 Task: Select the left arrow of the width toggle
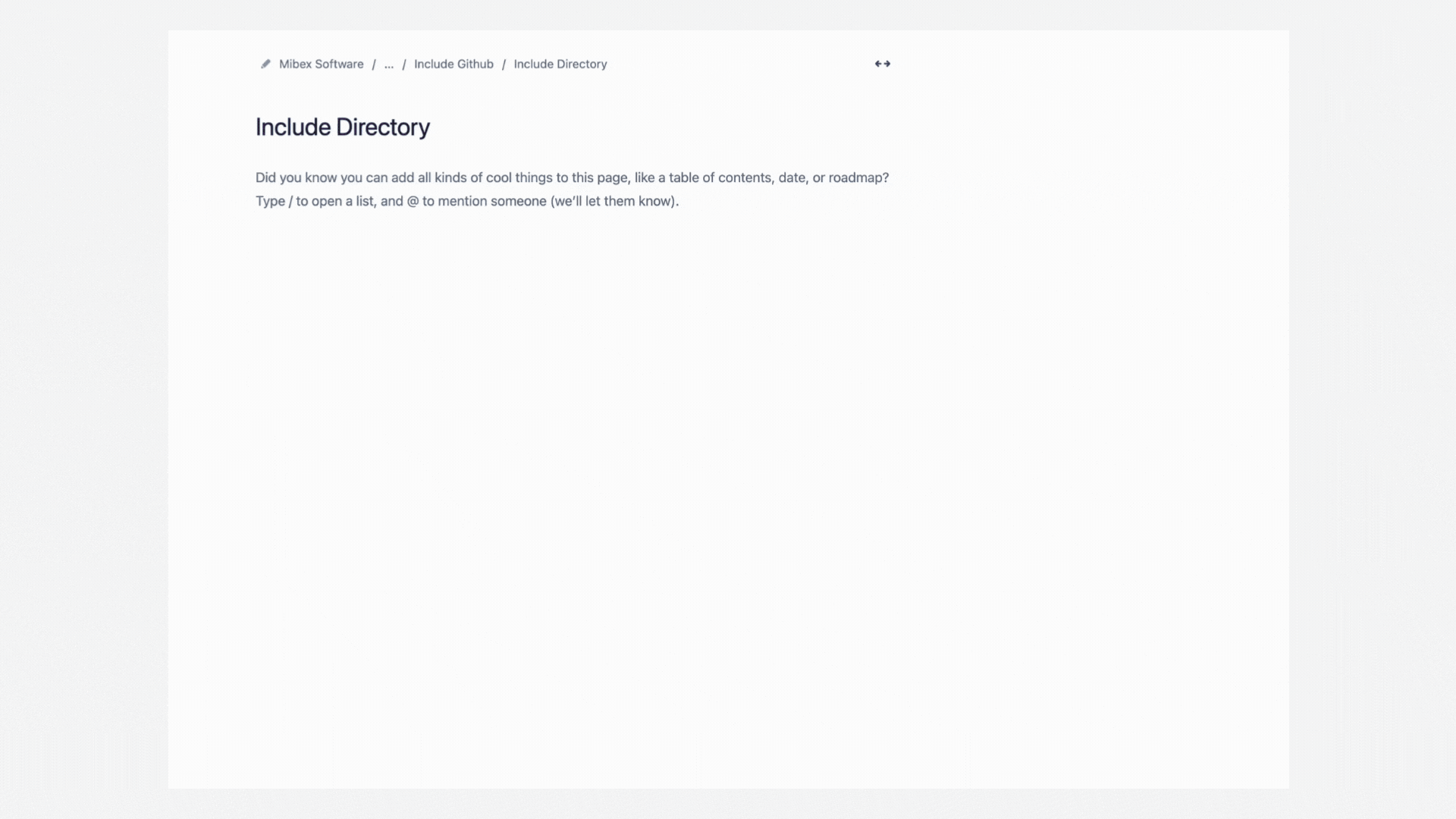[x=877, y=64]
